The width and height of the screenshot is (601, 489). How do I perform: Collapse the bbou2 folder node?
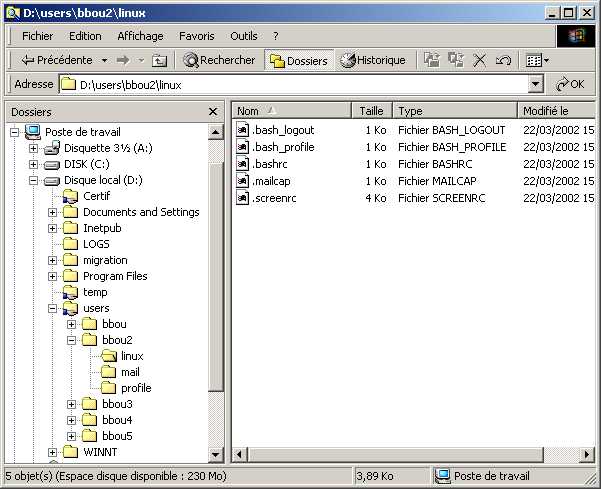[x=71, y=340]
